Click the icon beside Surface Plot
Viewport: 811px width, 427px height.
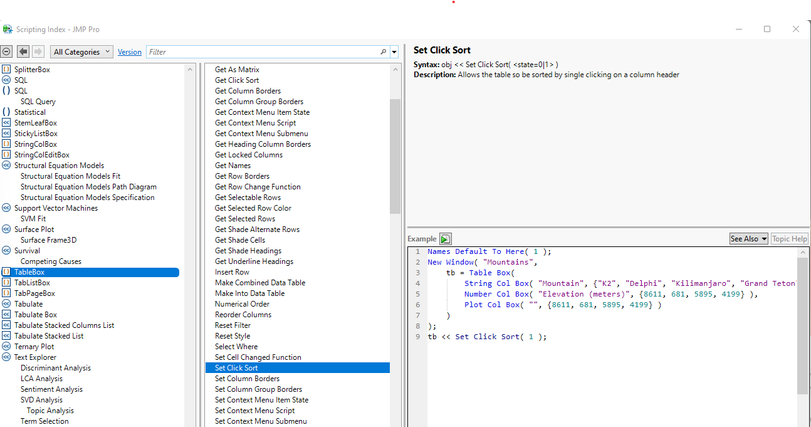pyautogui.click(x=7, y=229)
